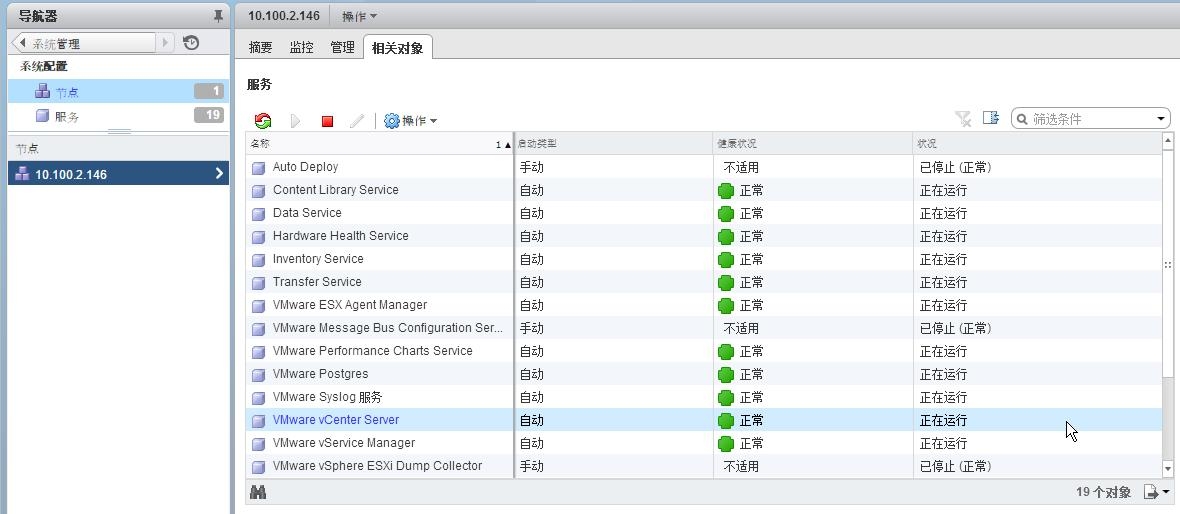This screenshot has width=1180, height=514.
Task: Open the export list dropdown icon in footer
Action: (x=1156, y=492)
